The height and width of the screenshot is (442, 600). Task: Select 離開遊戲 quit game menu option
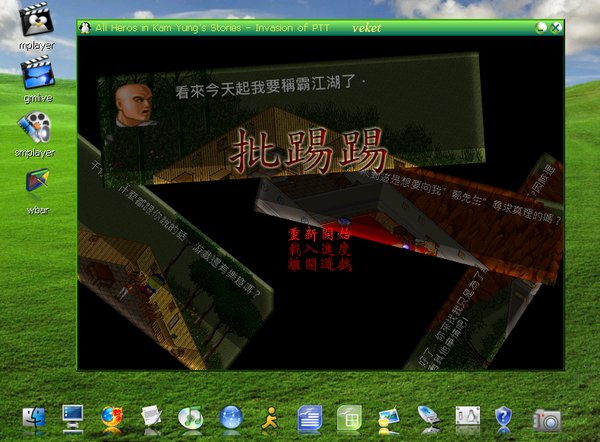[320, 264]
